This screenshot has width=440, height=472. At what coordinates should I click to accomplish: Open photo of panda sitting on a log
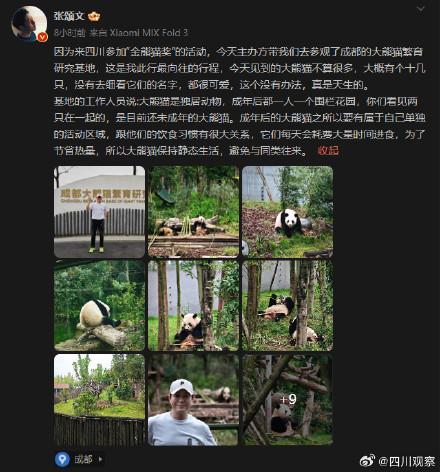(99, 306)
